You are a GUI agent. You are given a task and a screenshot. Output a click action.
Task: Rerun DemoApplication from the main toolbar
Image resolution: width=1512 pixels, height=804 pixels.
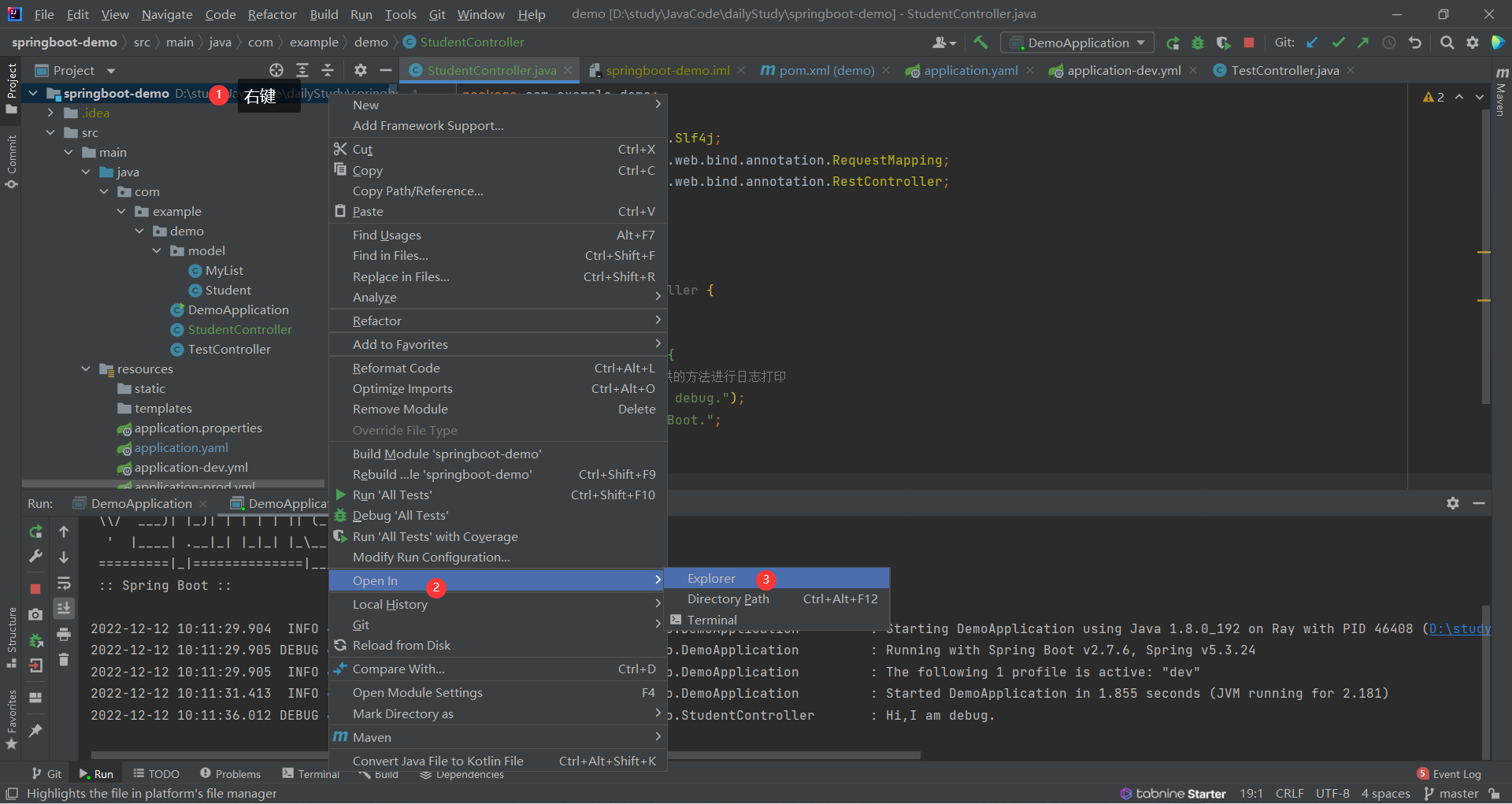coord(1173,43)
